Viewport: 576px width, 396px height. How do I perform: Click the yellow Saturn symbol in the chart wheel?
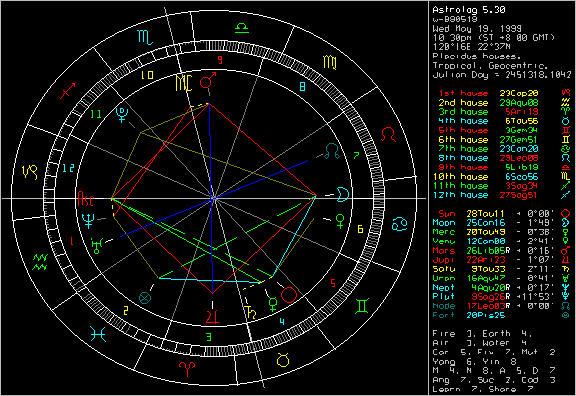(251, 312)
